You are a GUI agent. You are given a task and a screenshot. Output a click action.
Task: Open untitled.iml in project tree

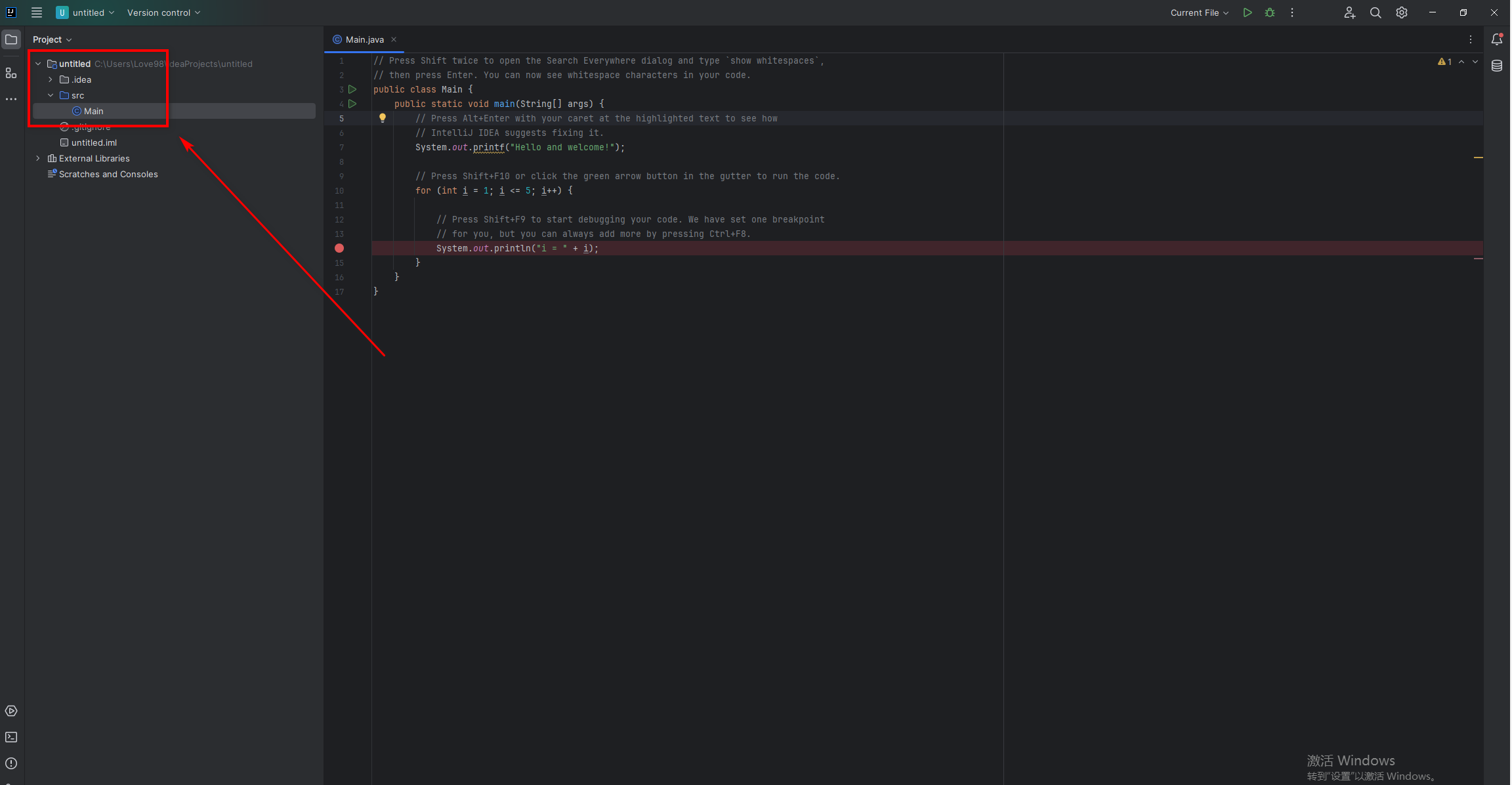click(x=94, y=142)
